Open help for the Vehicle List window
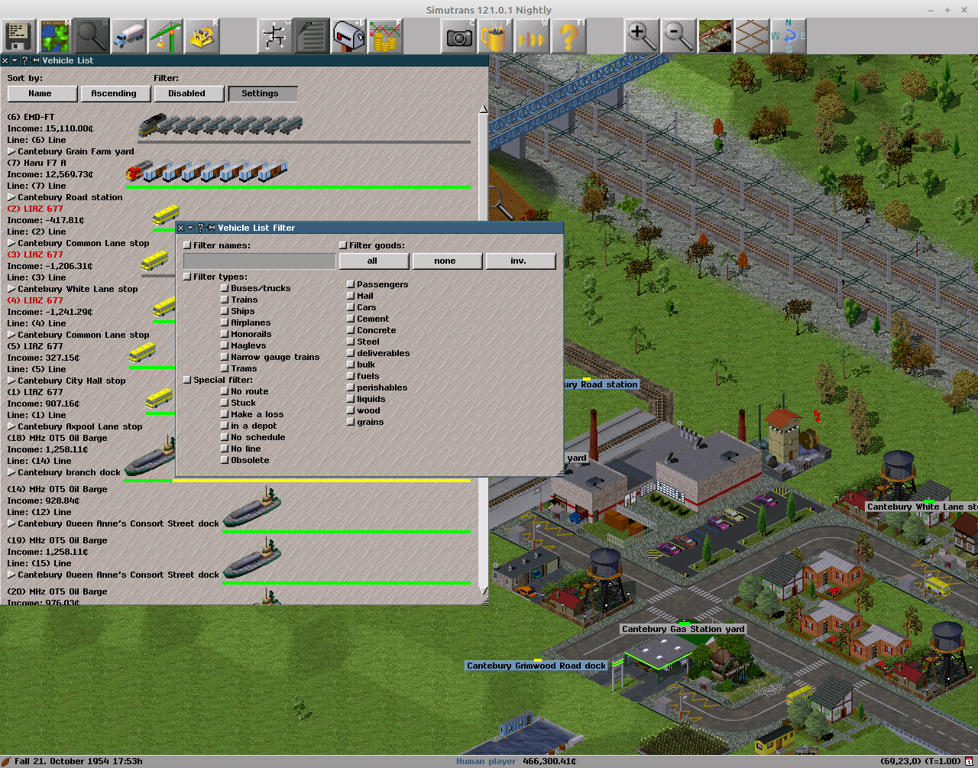 (25, 61)
